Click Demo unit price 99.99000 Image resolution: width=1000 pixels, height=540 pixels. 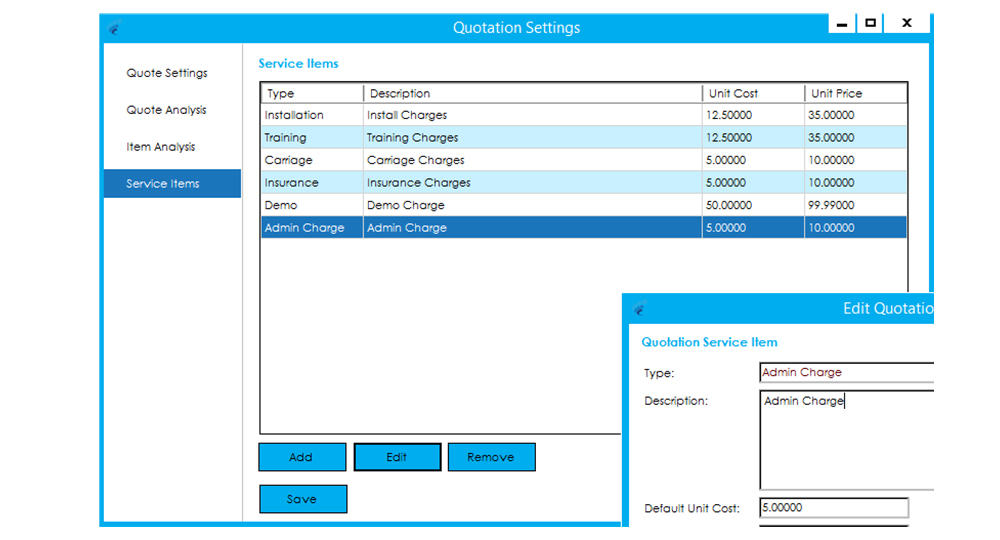(856, 205)
